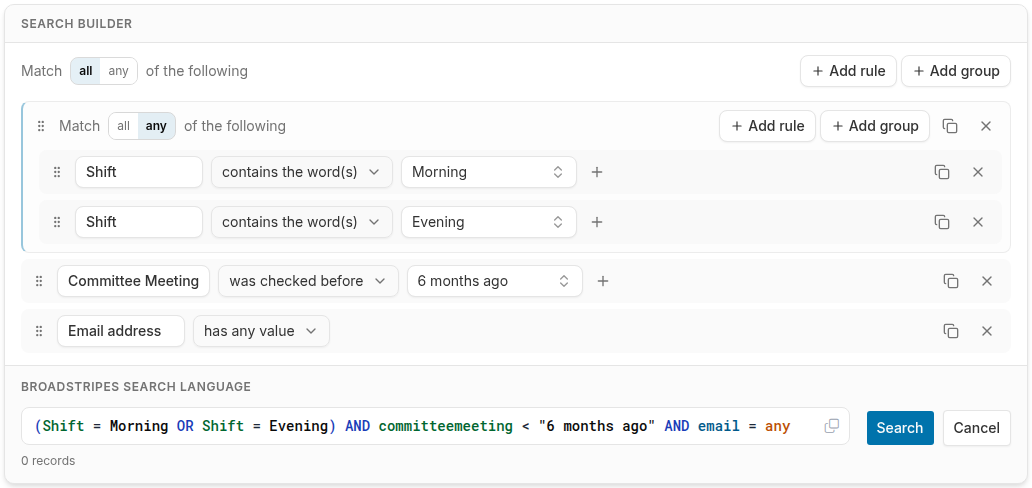Open the has any value operator dropdown
Image resolution: width=1032 pixels, height=488 pixels.
pos(261,331)
